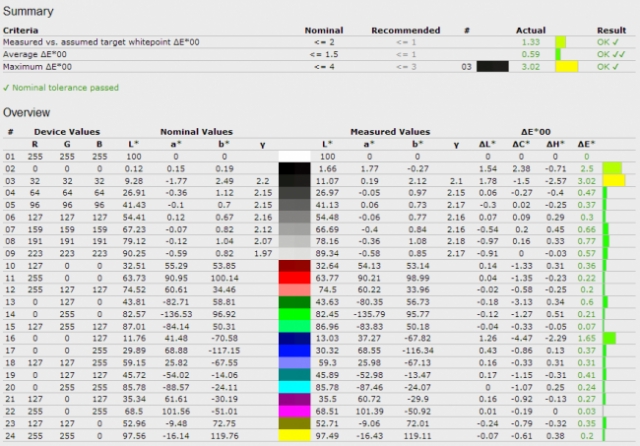Pick the bright green swatch in row 14
The image size is (640, 446).
pyautogui.click(x=294, y=313)
